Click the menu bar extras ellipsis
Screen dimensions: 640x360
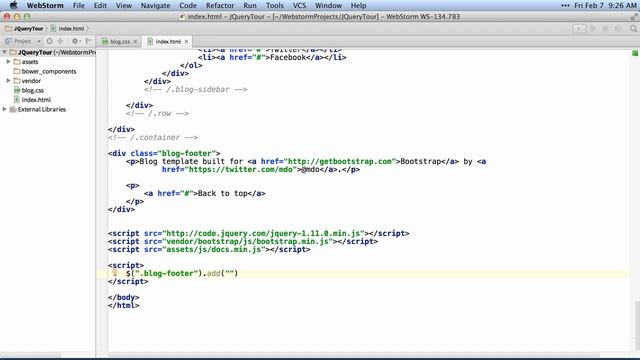click(x=565, y=5)
